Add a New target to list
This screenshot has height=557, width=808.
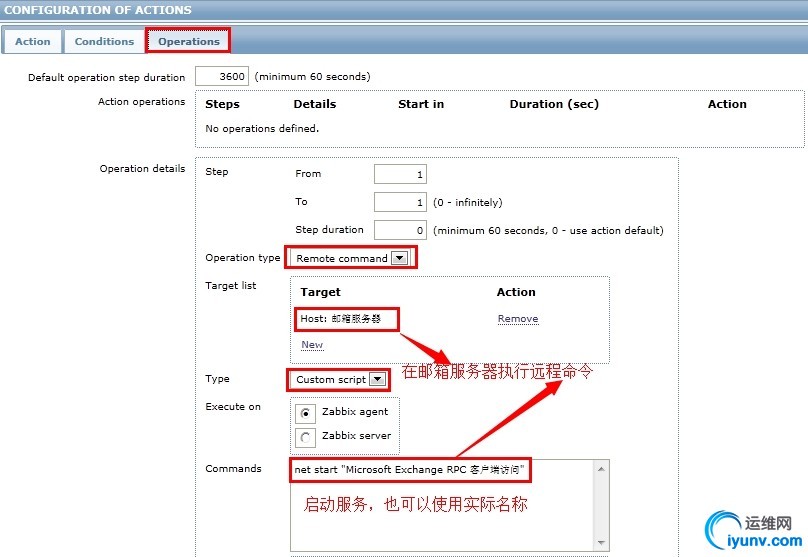[x=312, y=344]
